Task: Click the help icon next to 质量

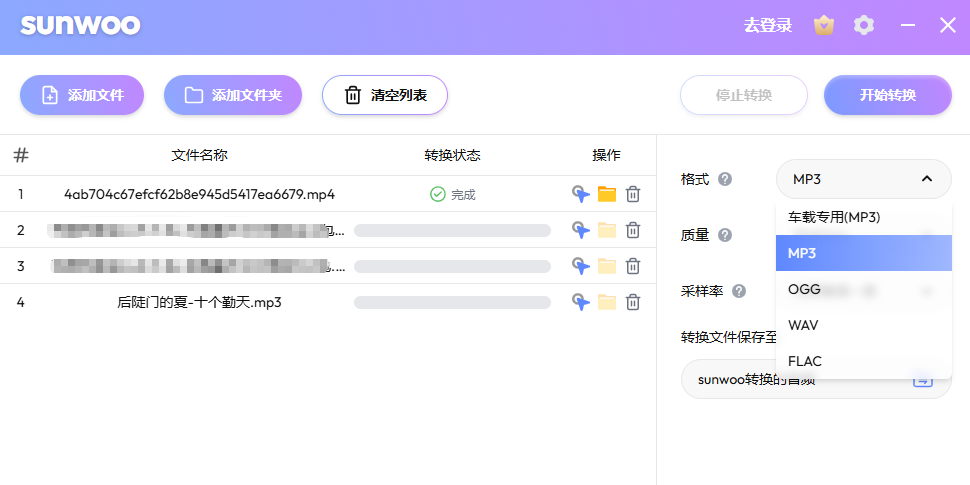Action: [x=725, y=235]
